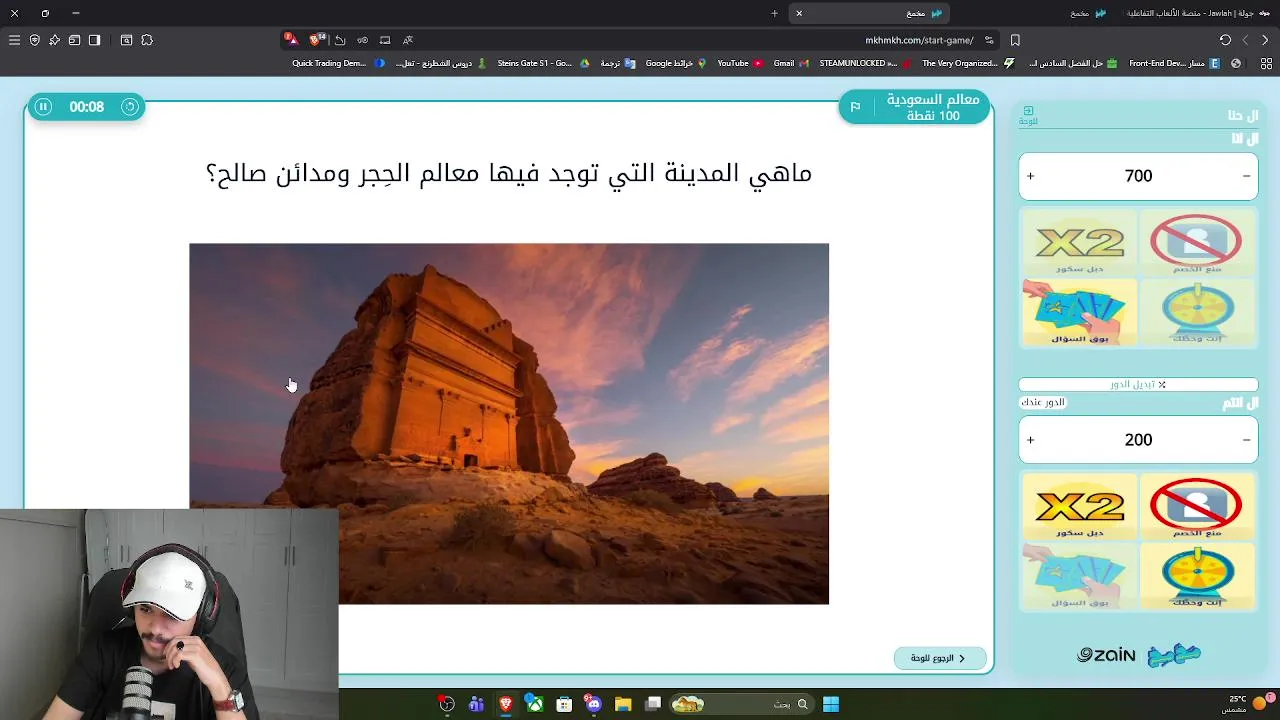The height and width of the screenshot is (720, 1280).
Task: Open Brave Shields lion icon
Action: coord(317,40)
